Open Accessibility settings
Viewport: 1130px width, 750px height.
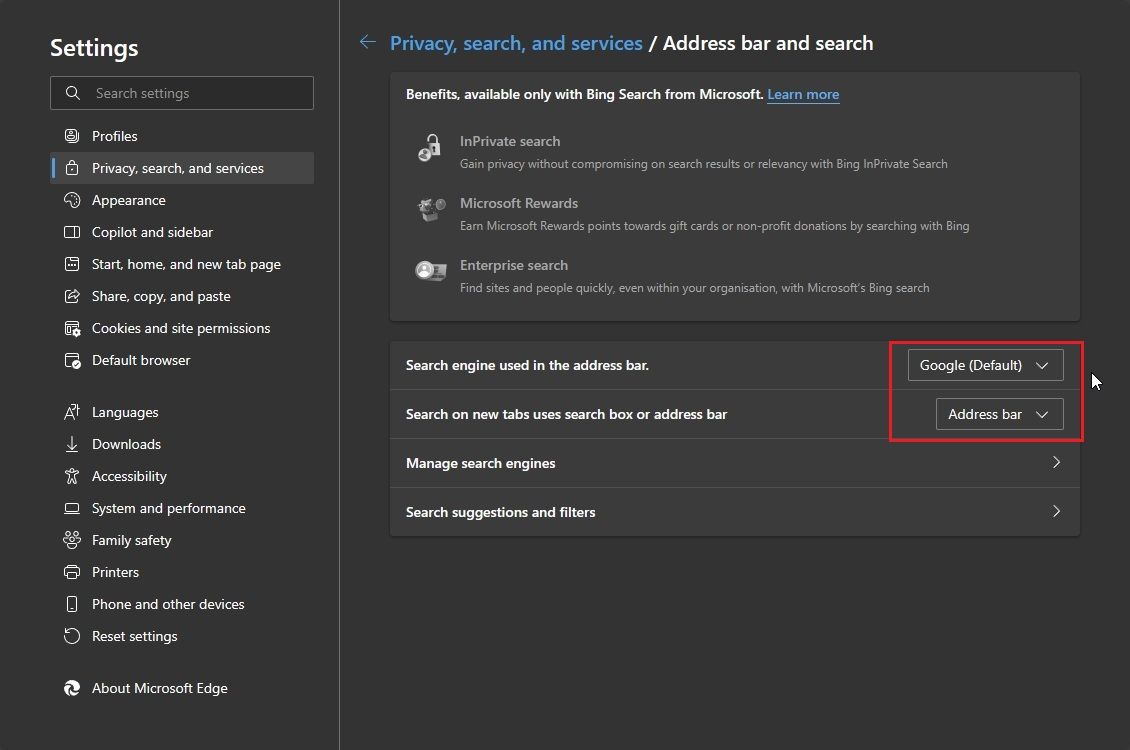coord(182,476)
